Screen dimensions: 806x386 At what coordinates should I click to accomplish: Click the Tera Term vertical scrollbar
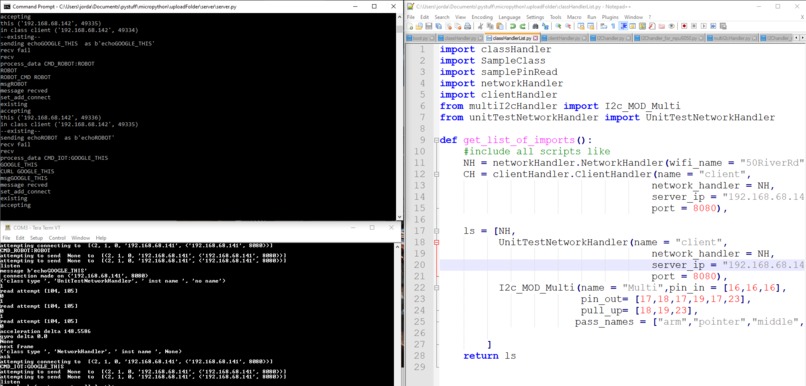pyautogui.click(x=397, y=314)
